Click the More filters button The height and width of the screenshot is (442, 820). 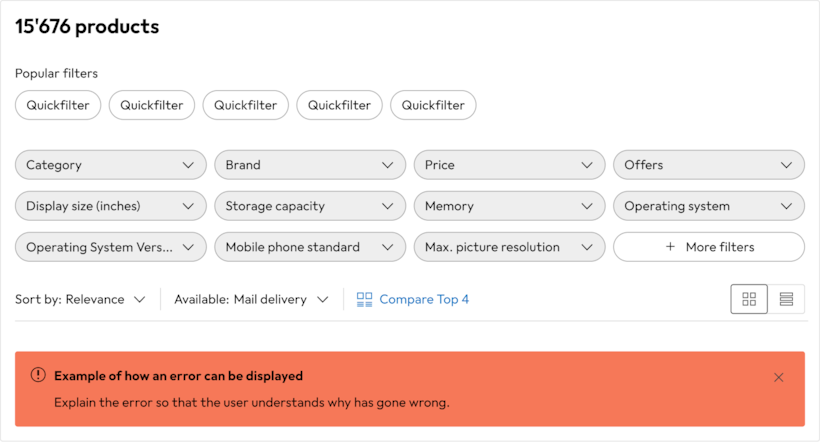[708, 247]
